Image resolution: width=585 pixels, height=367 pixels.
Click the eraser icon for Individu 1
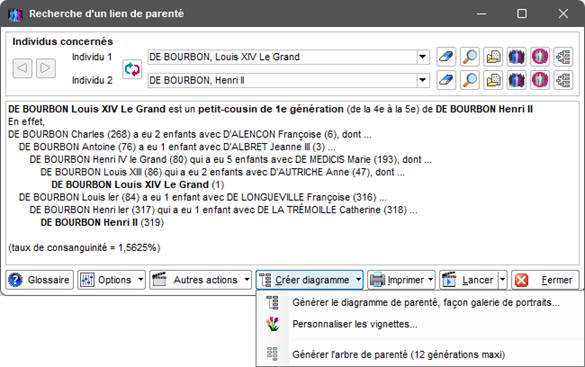[x=446, y=57]
